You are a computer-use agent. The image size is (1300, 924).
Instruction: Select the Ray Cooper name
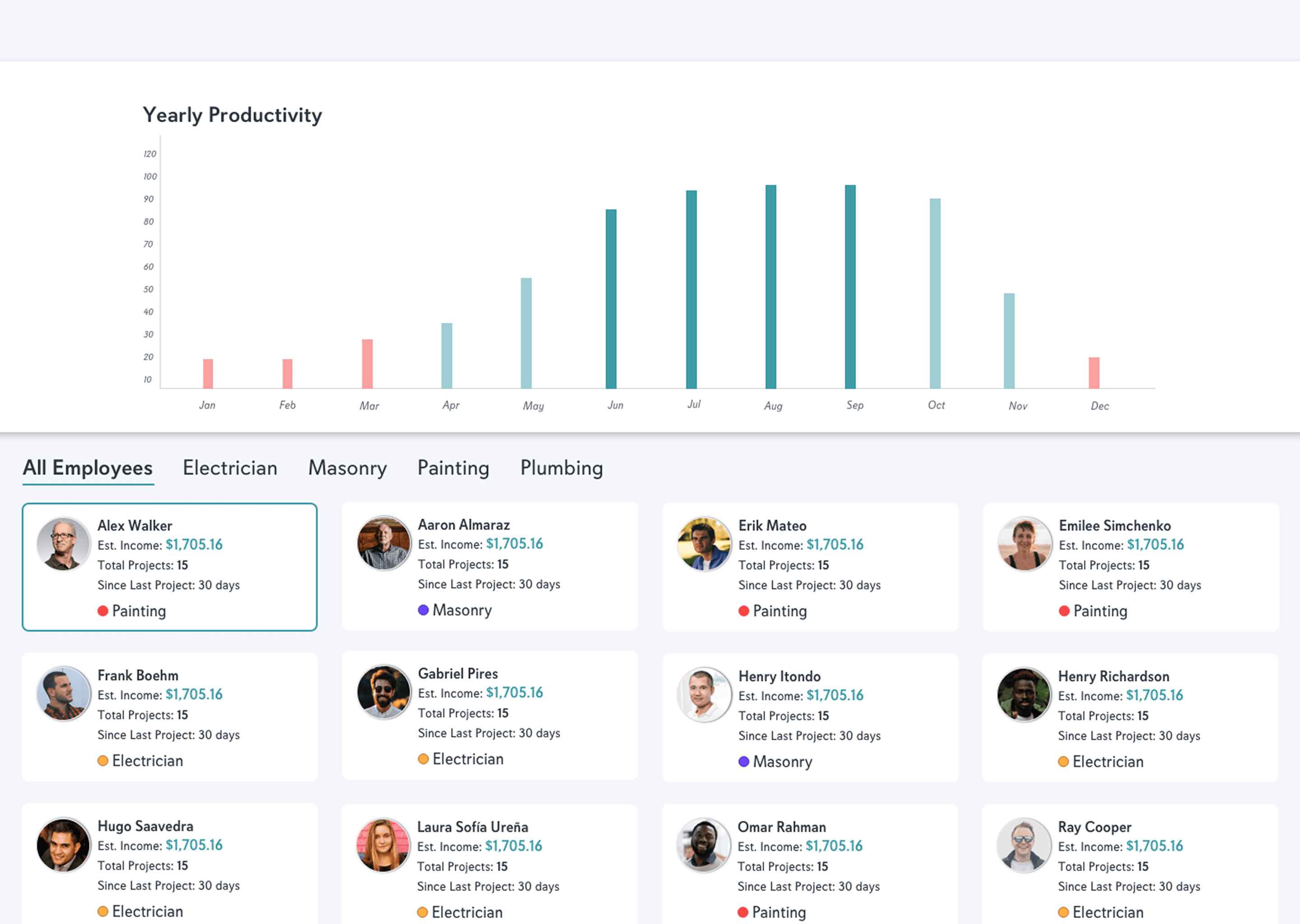1094,827
